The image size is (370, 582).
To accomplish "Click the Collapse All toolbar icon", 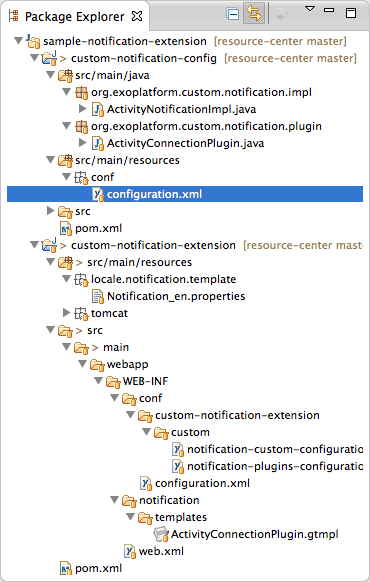I will pyautogui.click(x=232, y=14).
